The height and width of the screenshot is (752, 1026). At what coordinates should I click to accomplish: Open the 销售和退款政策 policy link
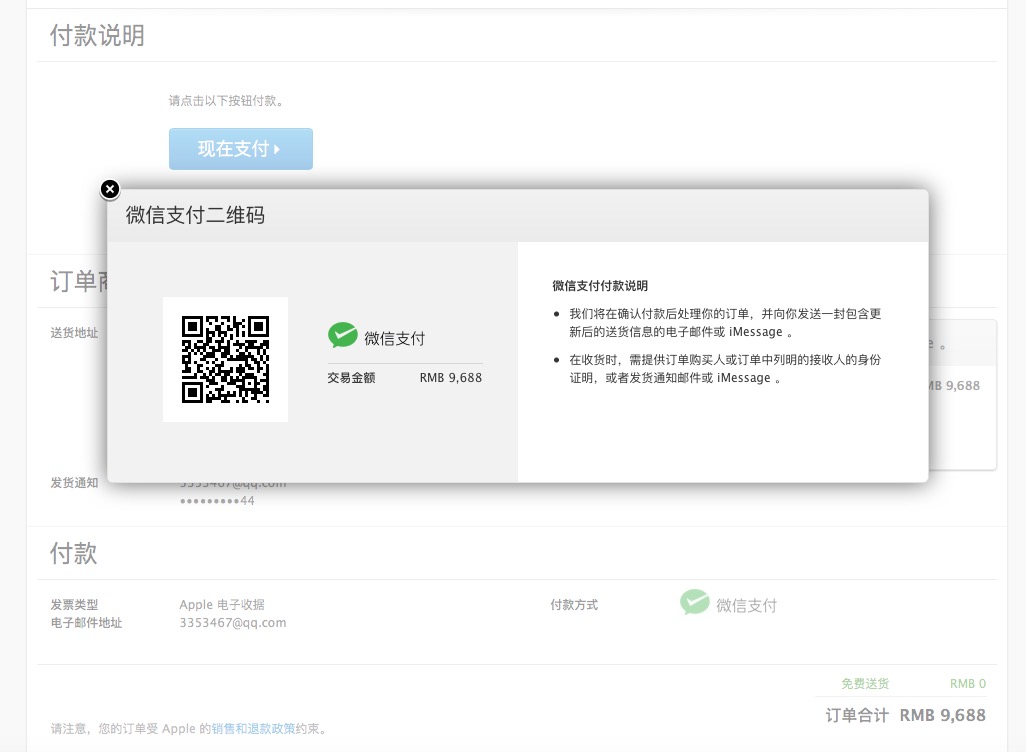point(253,728)
